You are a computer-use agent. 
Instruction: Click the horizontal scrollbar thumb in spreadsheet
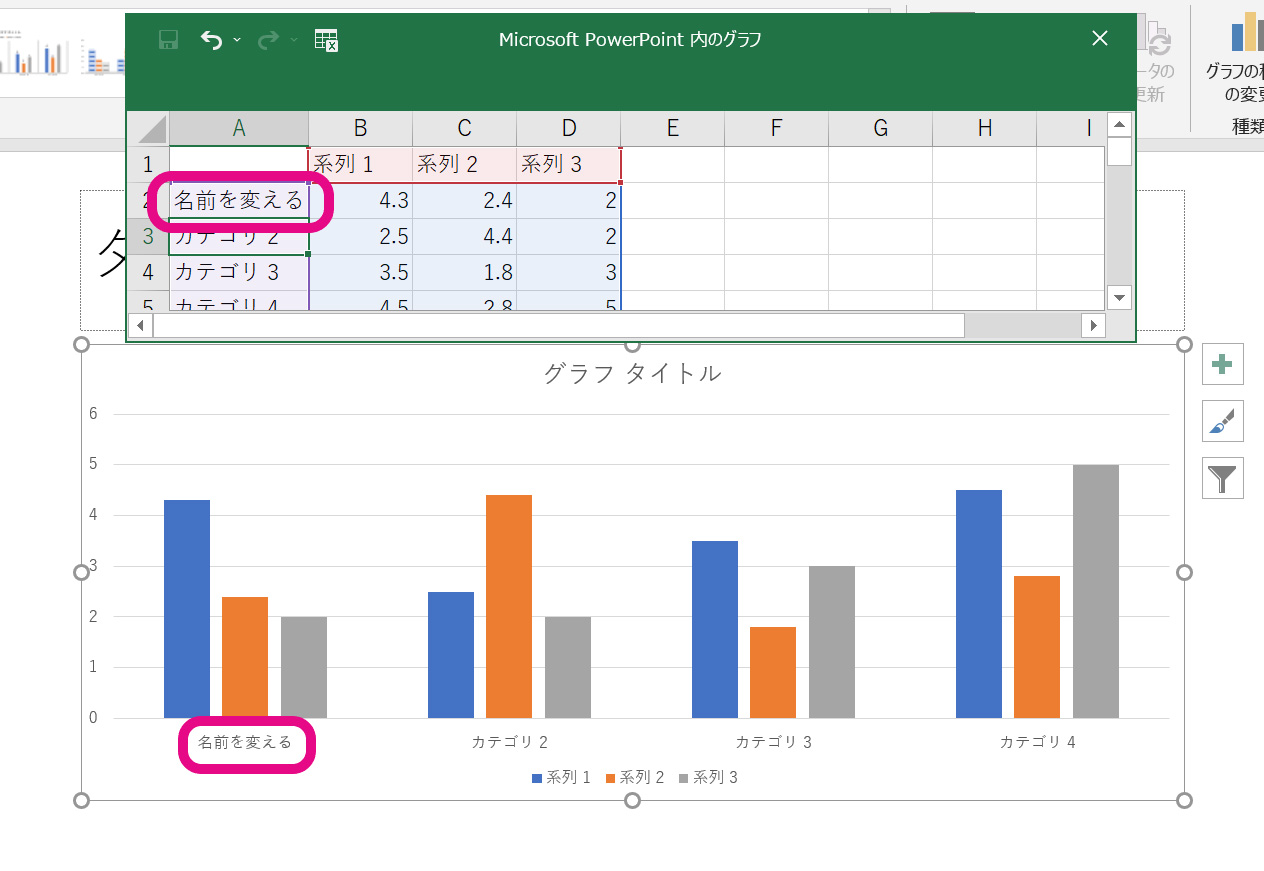[x=558, y=325]
